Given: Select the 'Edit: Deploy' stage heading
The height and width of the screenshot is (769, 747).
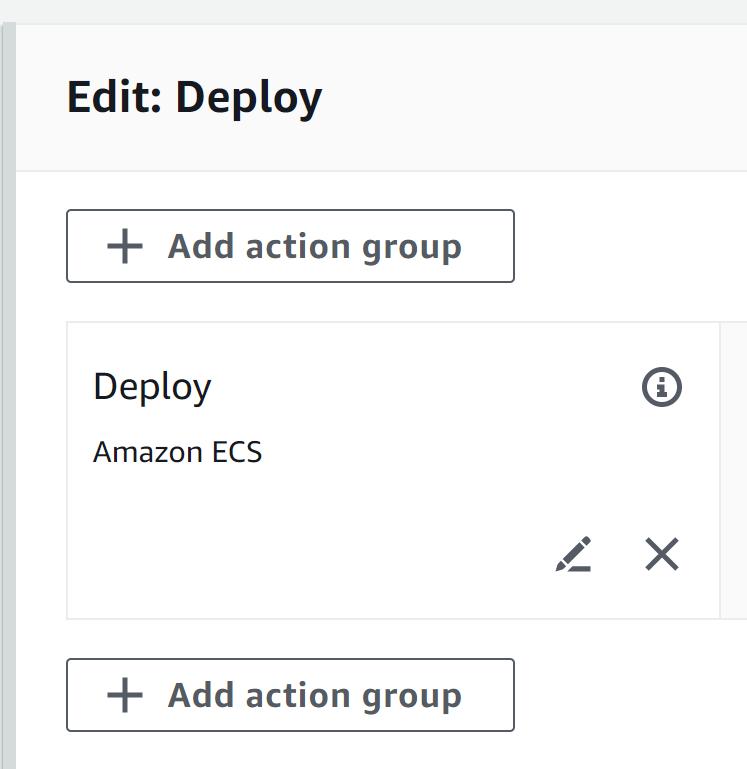Looking at the screenshot, I should pyautogui.click(x=194, y=98).
